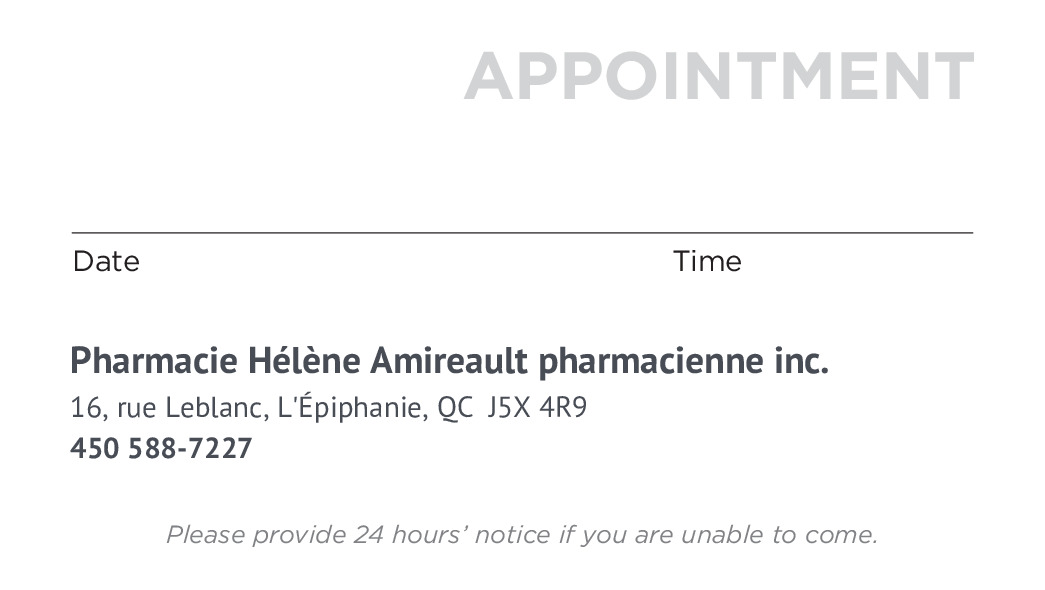This screenshot has width=1045, height=590.
Task: Click the blank line above Date
Action: [300, 231]
